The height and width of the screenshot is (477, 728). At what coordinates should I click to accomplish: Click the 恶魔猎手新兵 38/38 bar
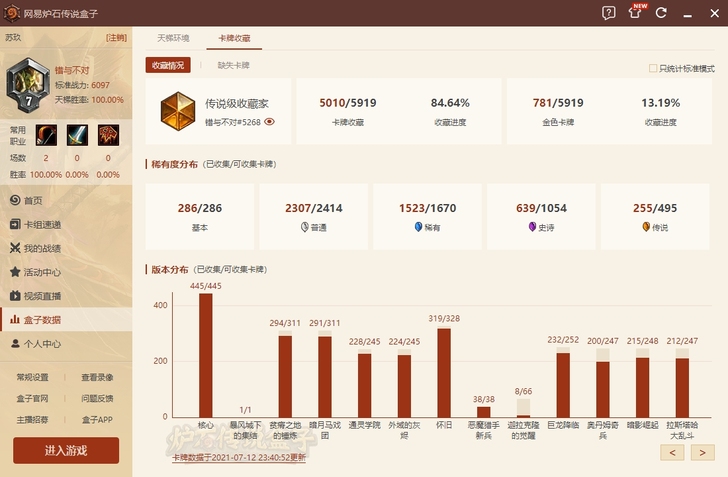484,412
